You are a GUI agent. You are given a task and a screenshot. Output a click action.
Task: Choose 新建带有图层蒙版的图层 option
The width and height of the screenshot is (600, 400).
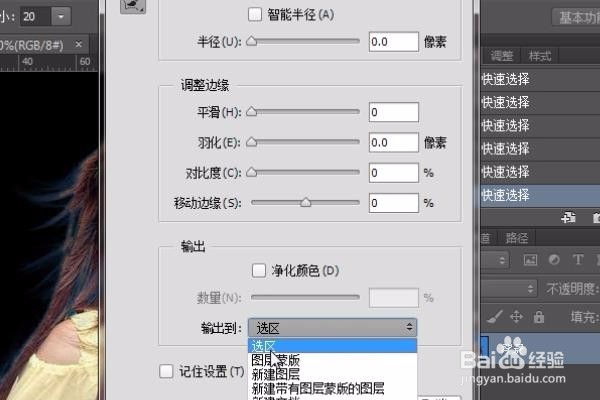pos(333,388)
